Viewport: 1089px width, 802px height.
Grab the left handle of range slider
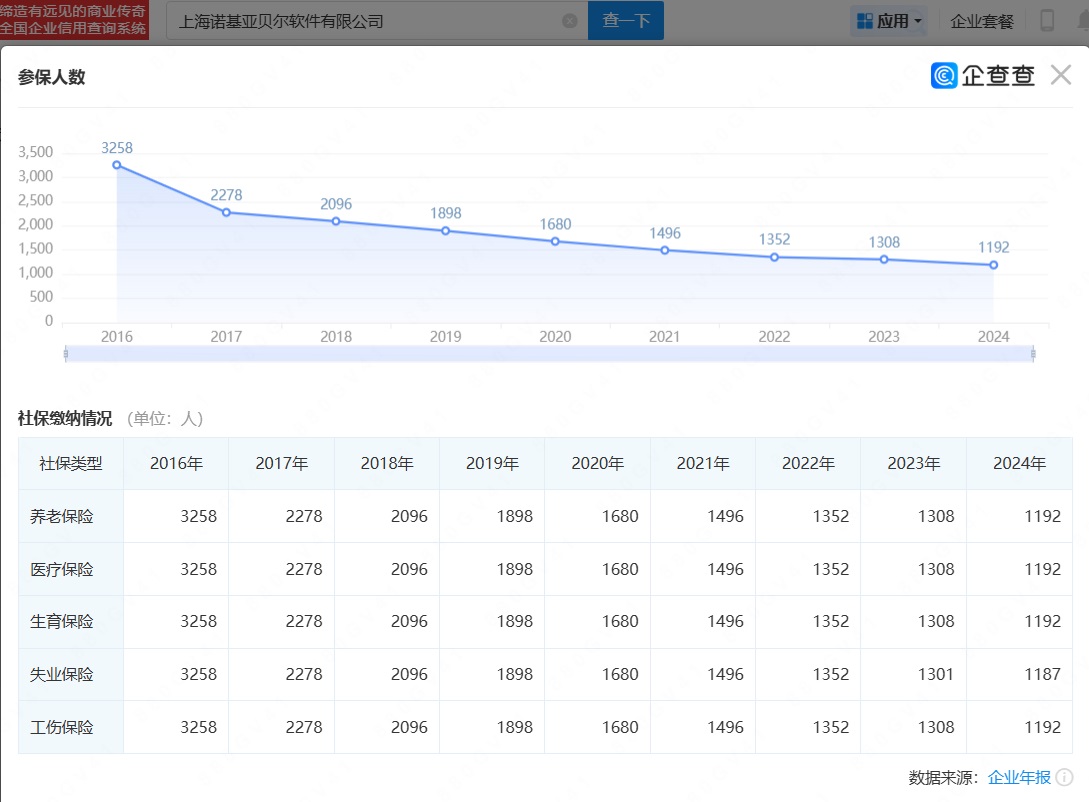click(65, 354)
